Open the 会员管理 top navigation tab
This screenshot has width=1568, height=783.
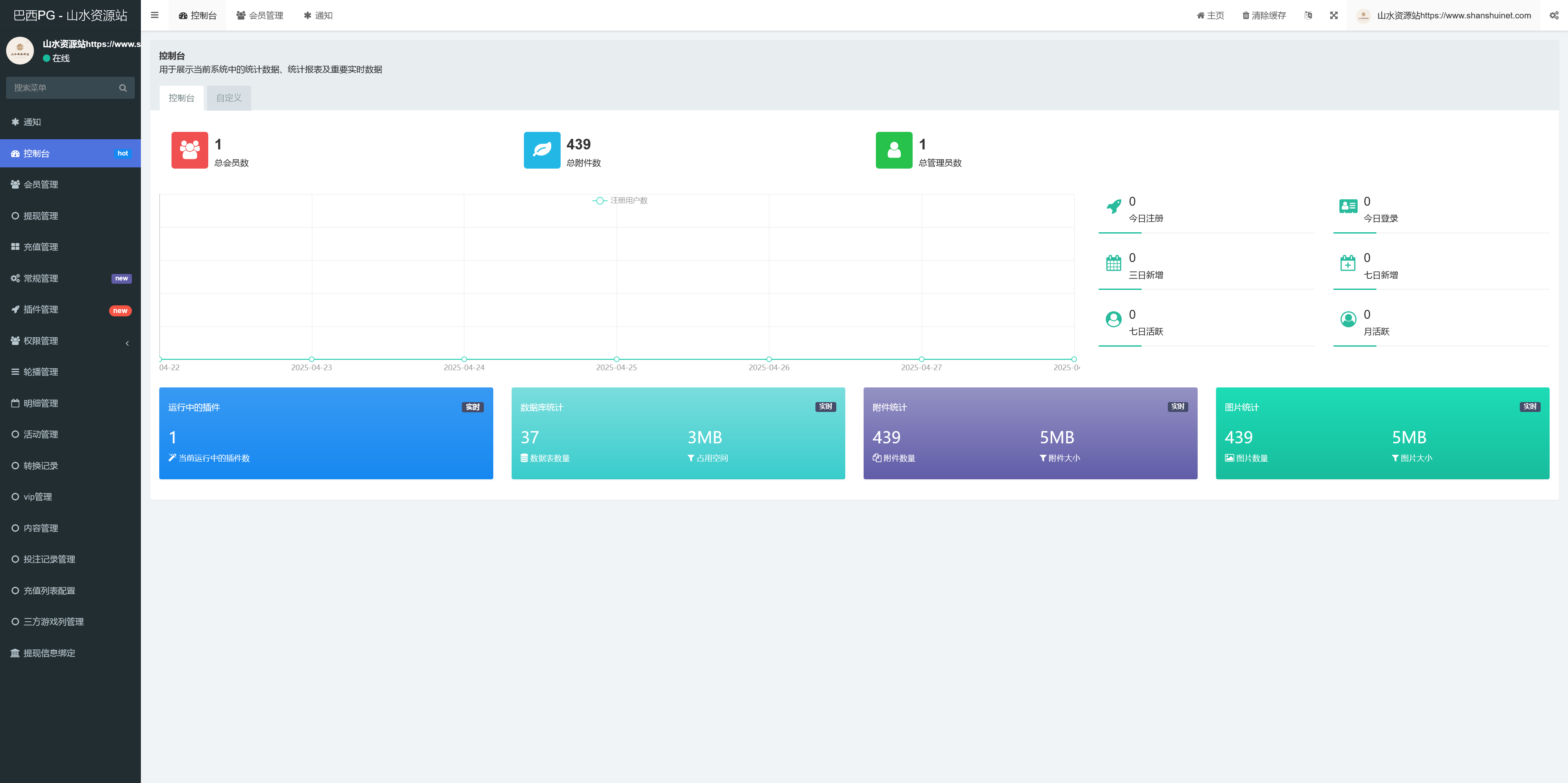(x=260, y=15)
